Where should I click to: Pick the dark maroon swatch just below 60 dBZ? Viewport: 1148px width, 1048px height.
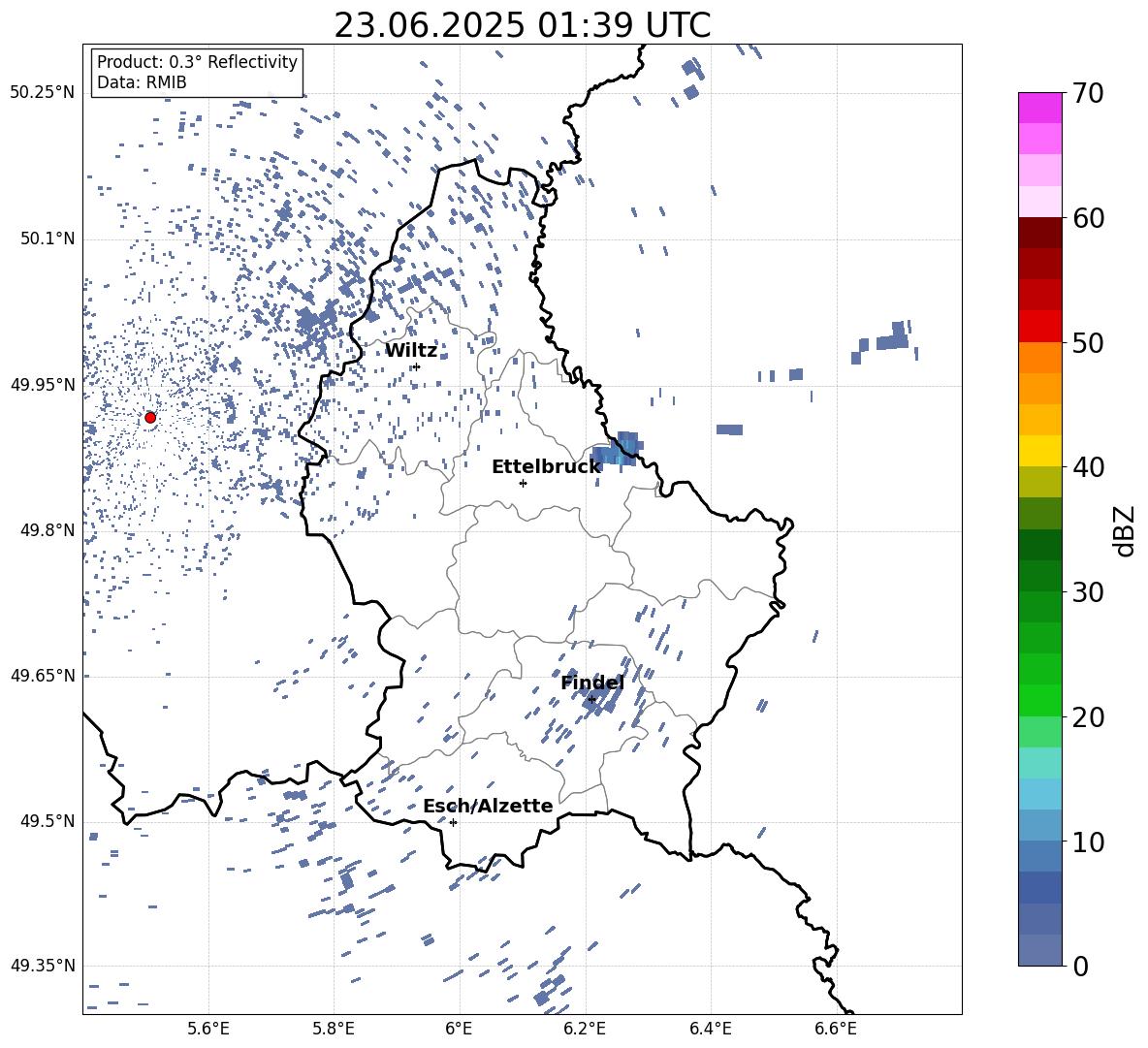(x=1039, y=233)
